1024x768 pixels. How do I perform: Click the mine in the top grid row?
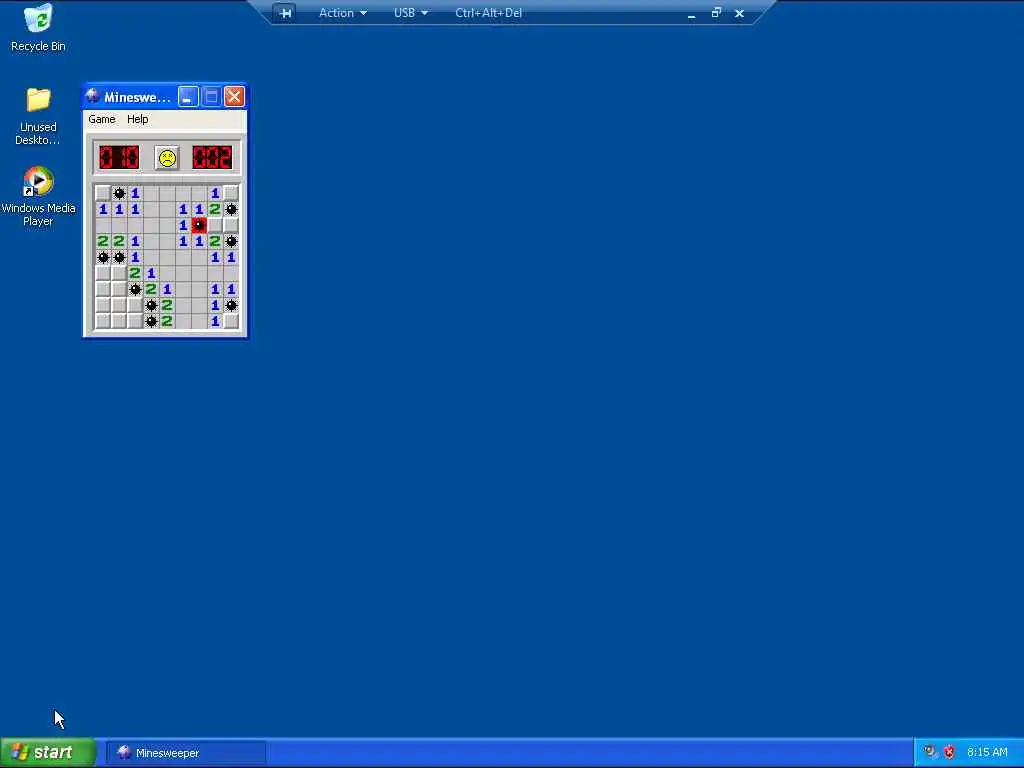(x=119, y=193)
